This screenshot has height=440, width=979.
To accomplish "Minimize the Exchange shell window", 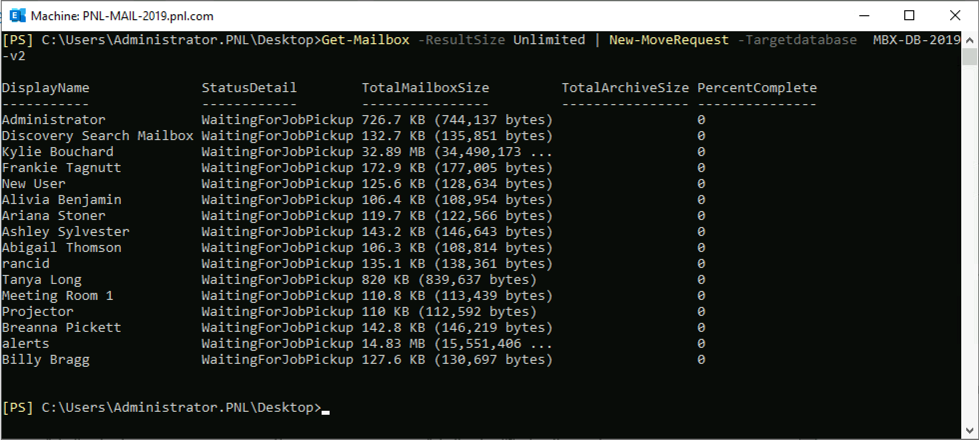I will [863, 15].
